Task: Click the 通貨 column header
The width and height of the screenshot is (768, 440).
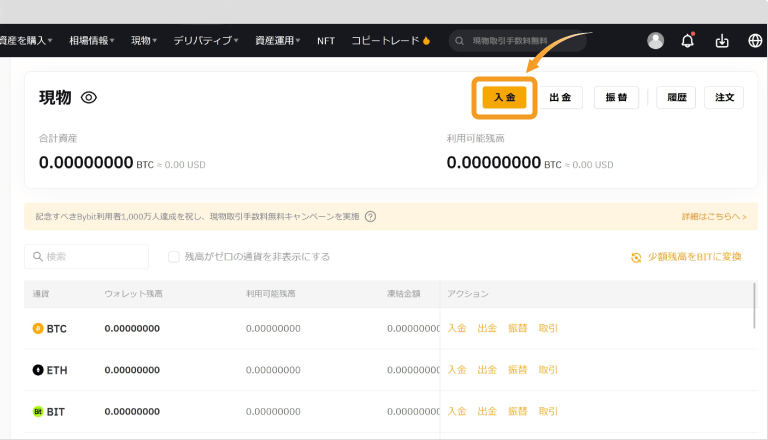Action: [41, 294]
